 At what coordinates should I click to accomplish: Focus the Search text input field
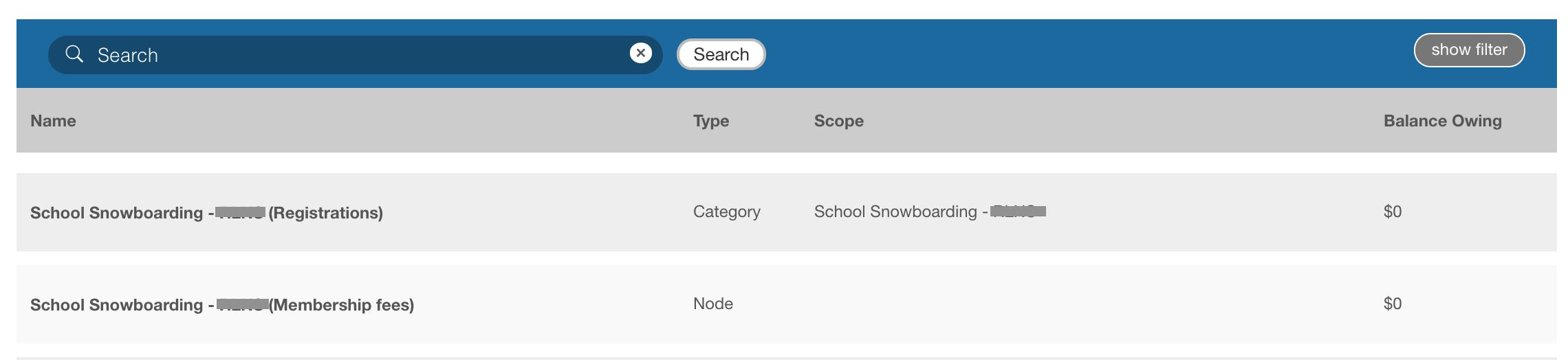coord(358,55)
